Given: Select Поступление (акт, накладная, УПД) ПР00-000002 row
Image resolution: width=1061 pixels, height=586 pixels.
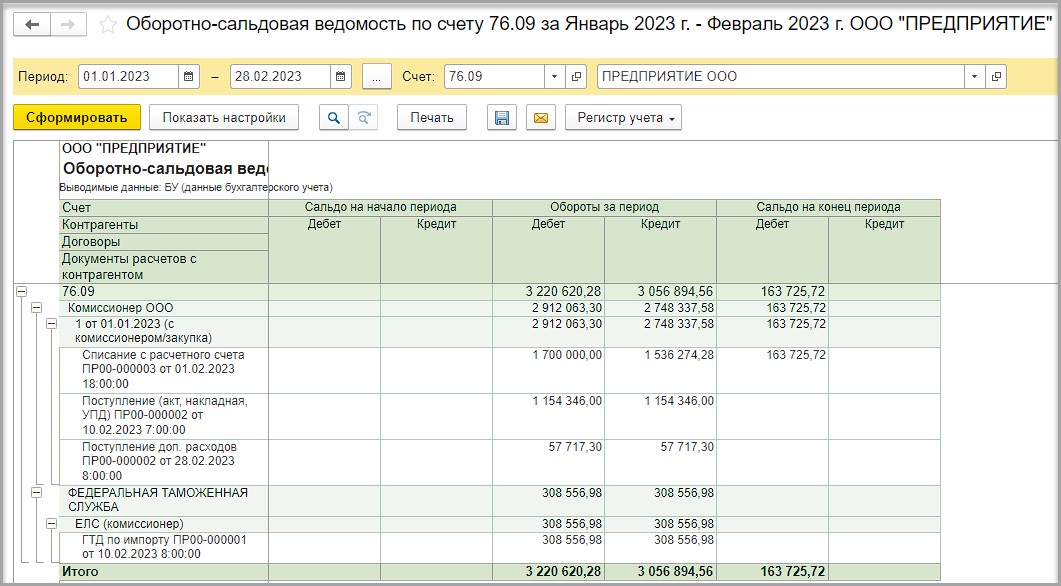Looking at the screenshot, I should (163, 415).
